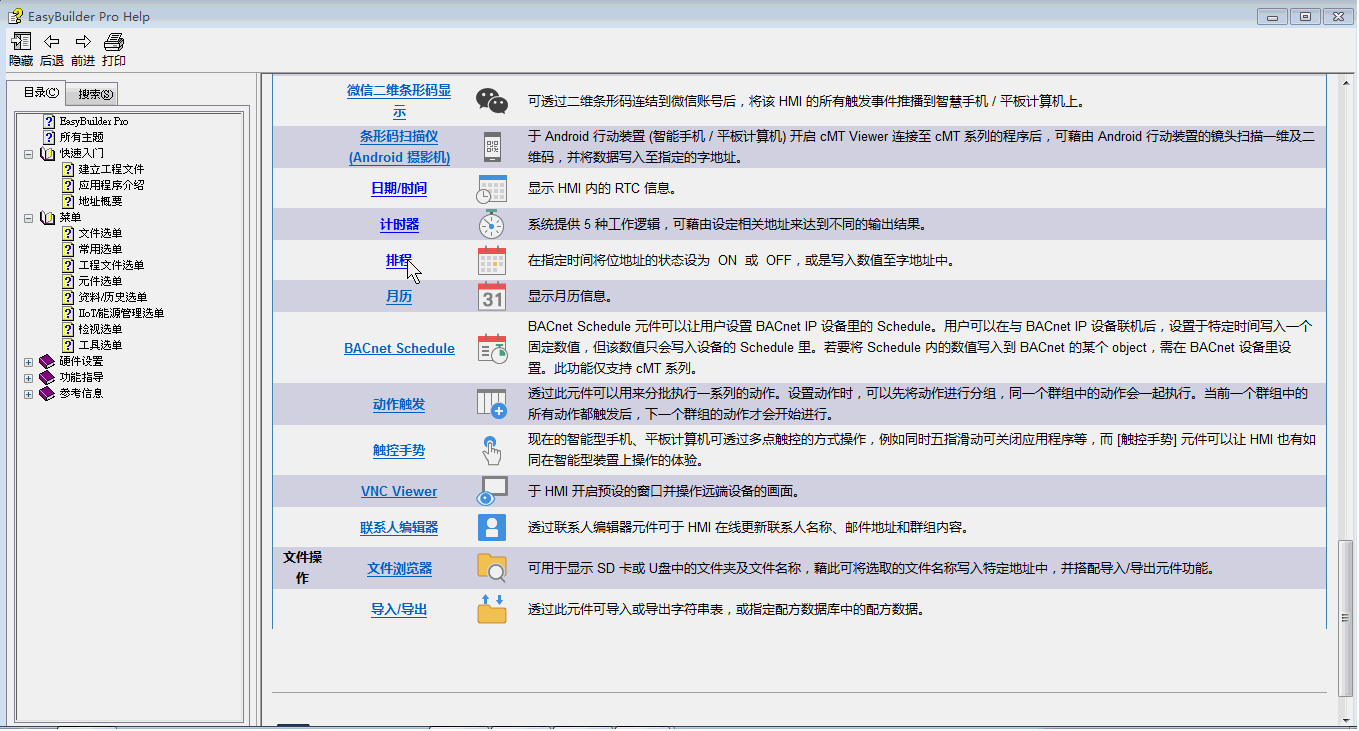Open the 月历 link
Screen dimensions: 1359x731
(x=399, y=296)
